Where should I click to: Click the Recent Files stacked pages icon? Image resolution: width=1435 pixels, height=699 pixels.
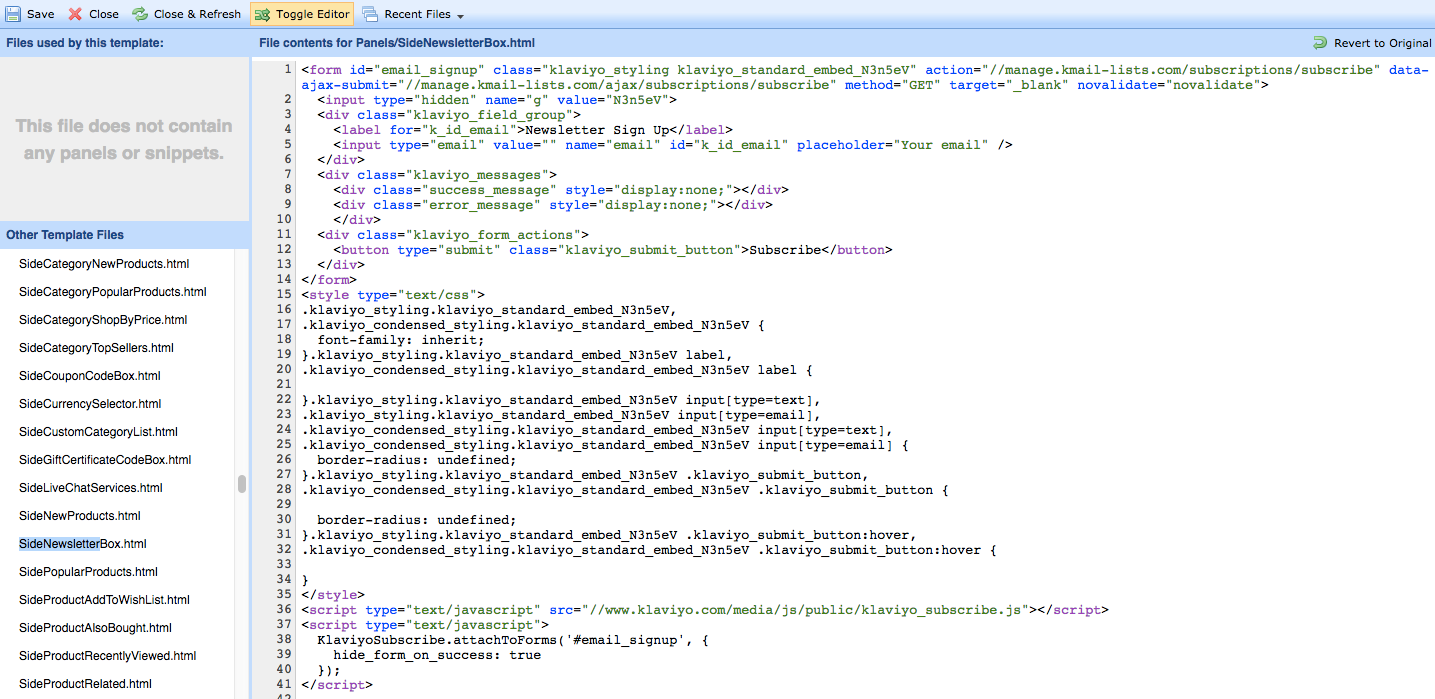(x=369, y=14)
